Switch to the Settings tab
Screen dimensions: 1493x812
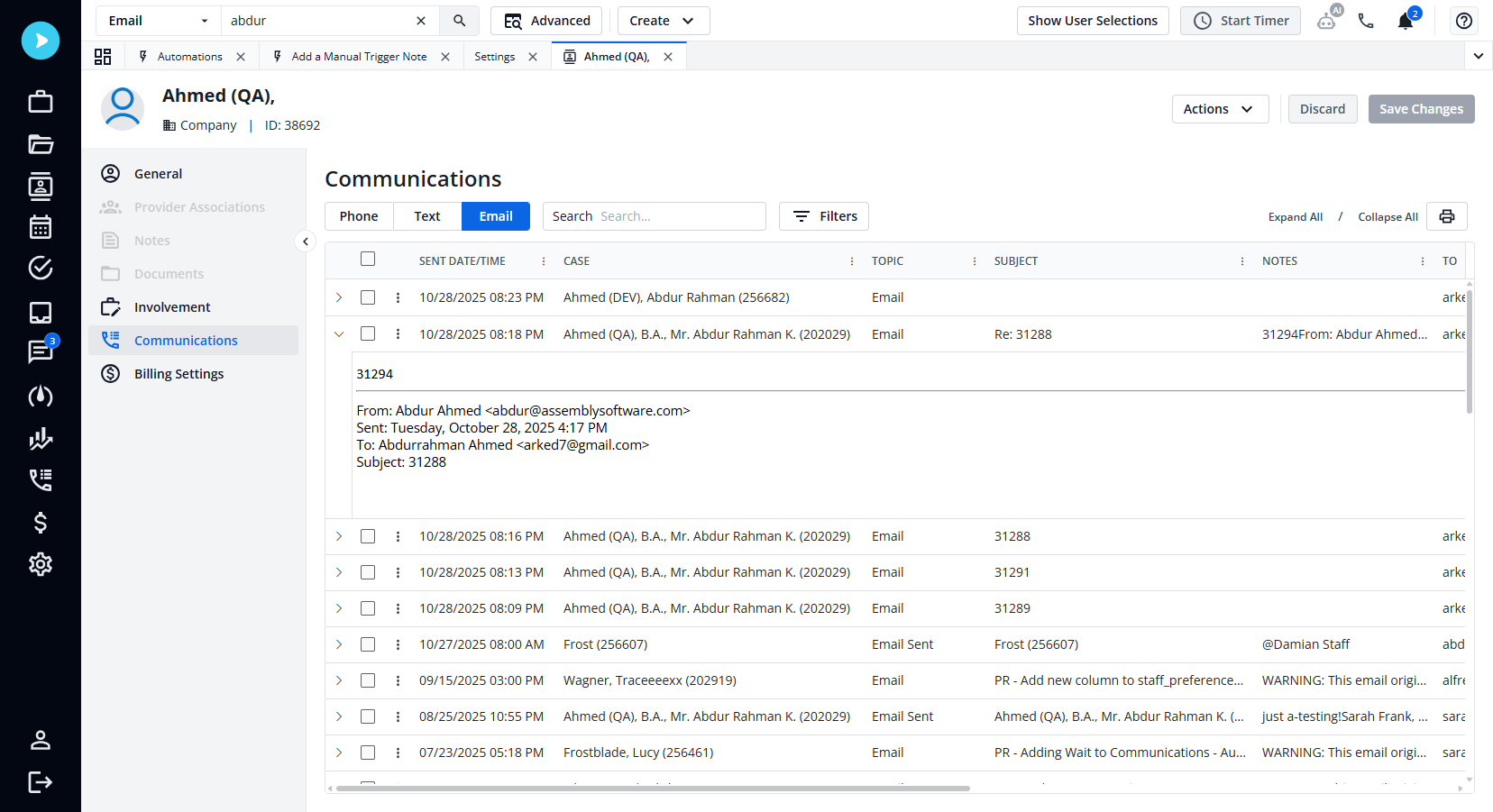click(494, 56)
